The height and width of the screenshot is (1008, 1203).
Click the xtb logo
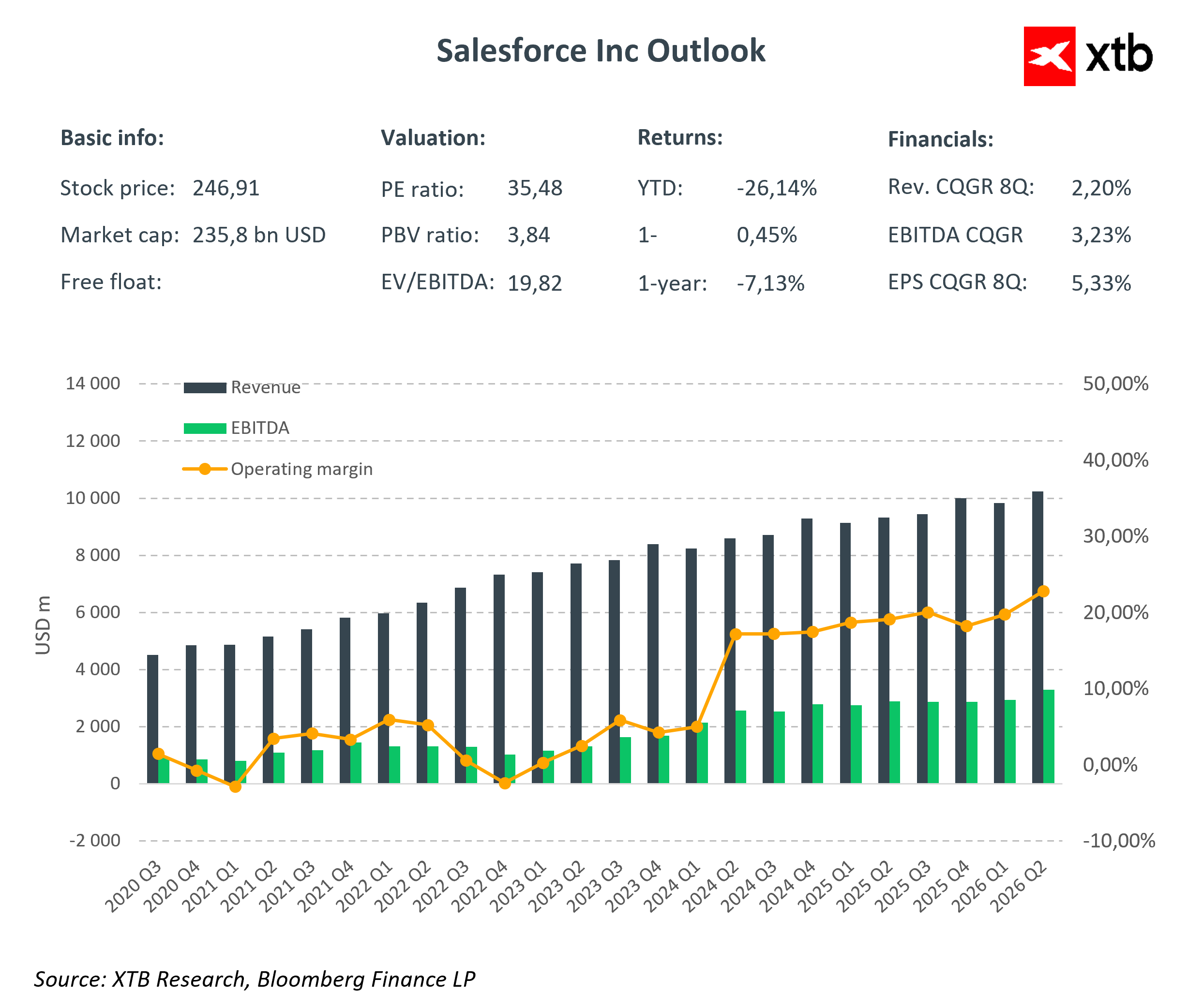tap(1088, 56)
